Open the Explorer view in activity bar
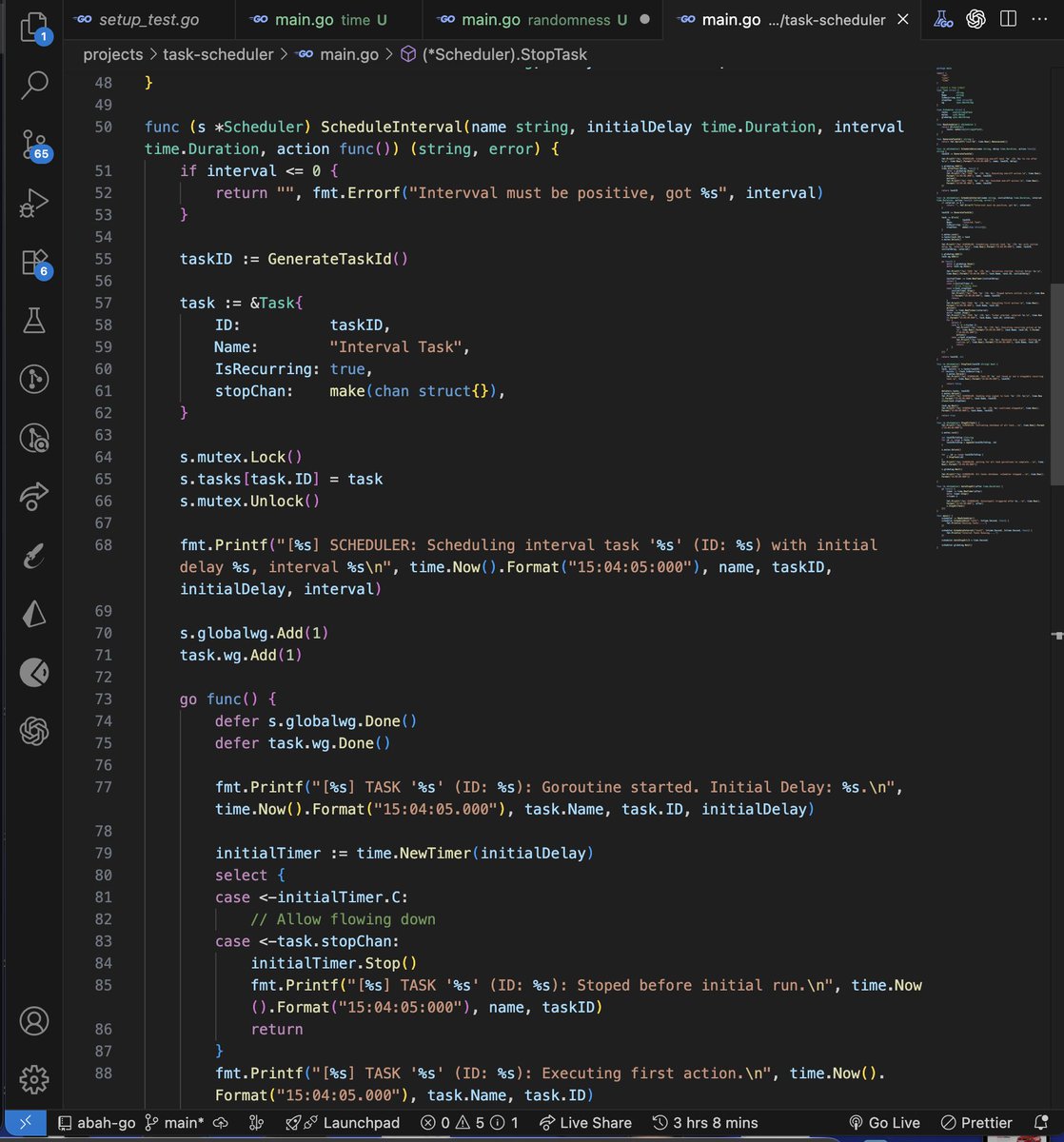This screenshot has height=1142, width=1064. pos(34,27)
